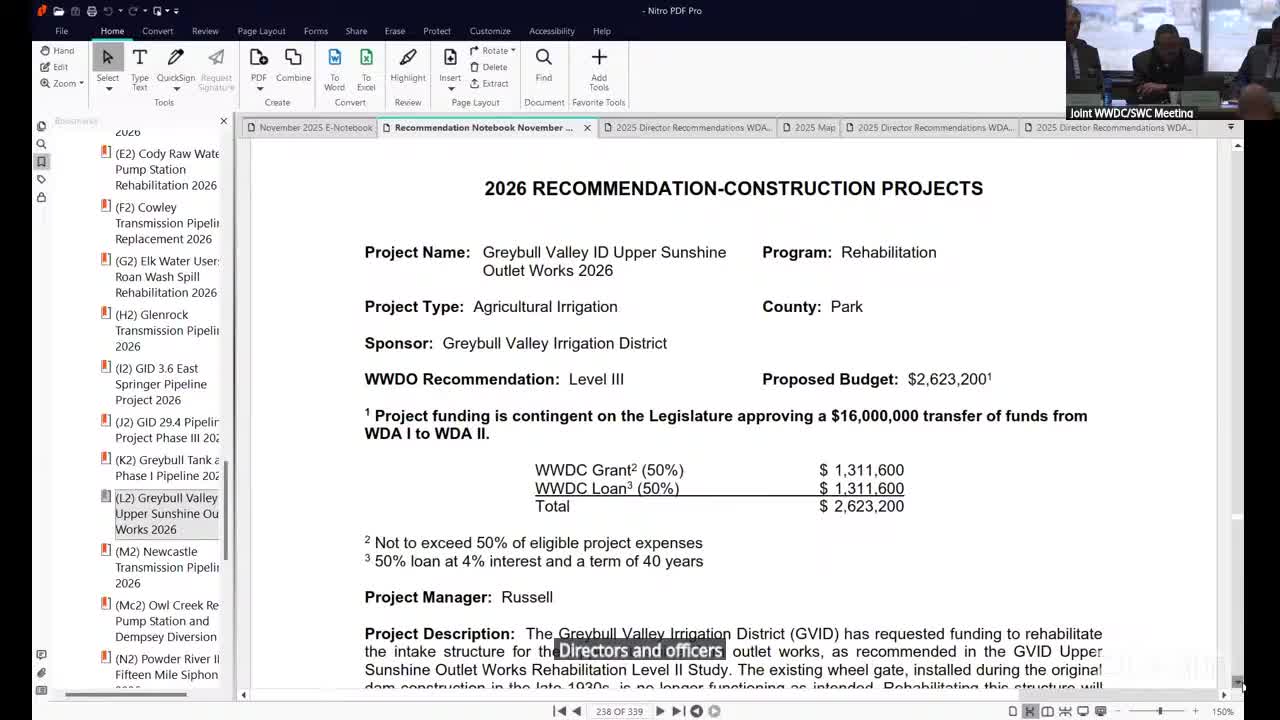Open the Newcastle Transmission Pipeline bookmark
Image resolution: width=1280 pixels, height=720 pixels.
(x=166, y=567)
